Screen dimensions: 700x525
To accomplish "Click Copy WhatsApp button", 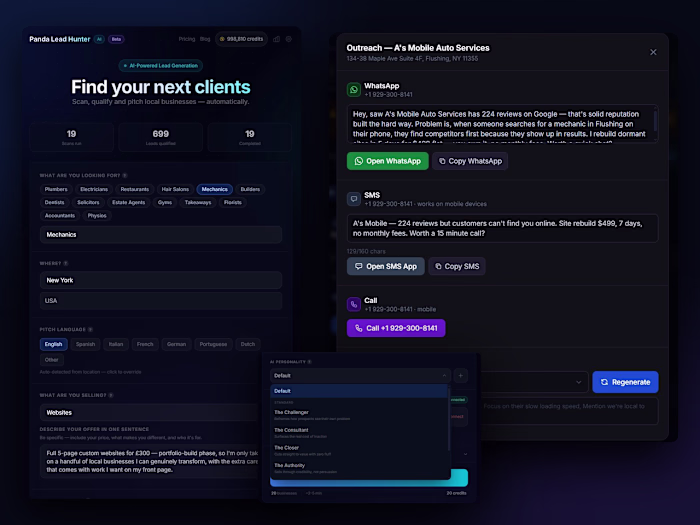I will [x=470, y=161].
